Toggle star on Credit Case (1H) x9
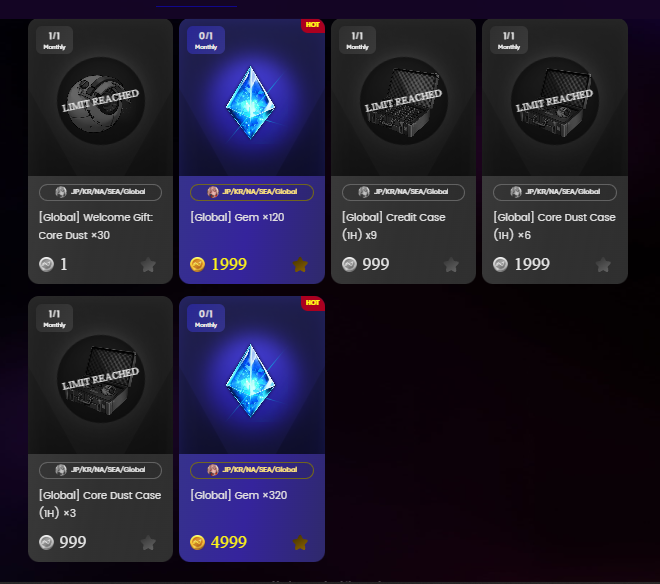The height and width of the screenshot is (584, 660). 451,265
